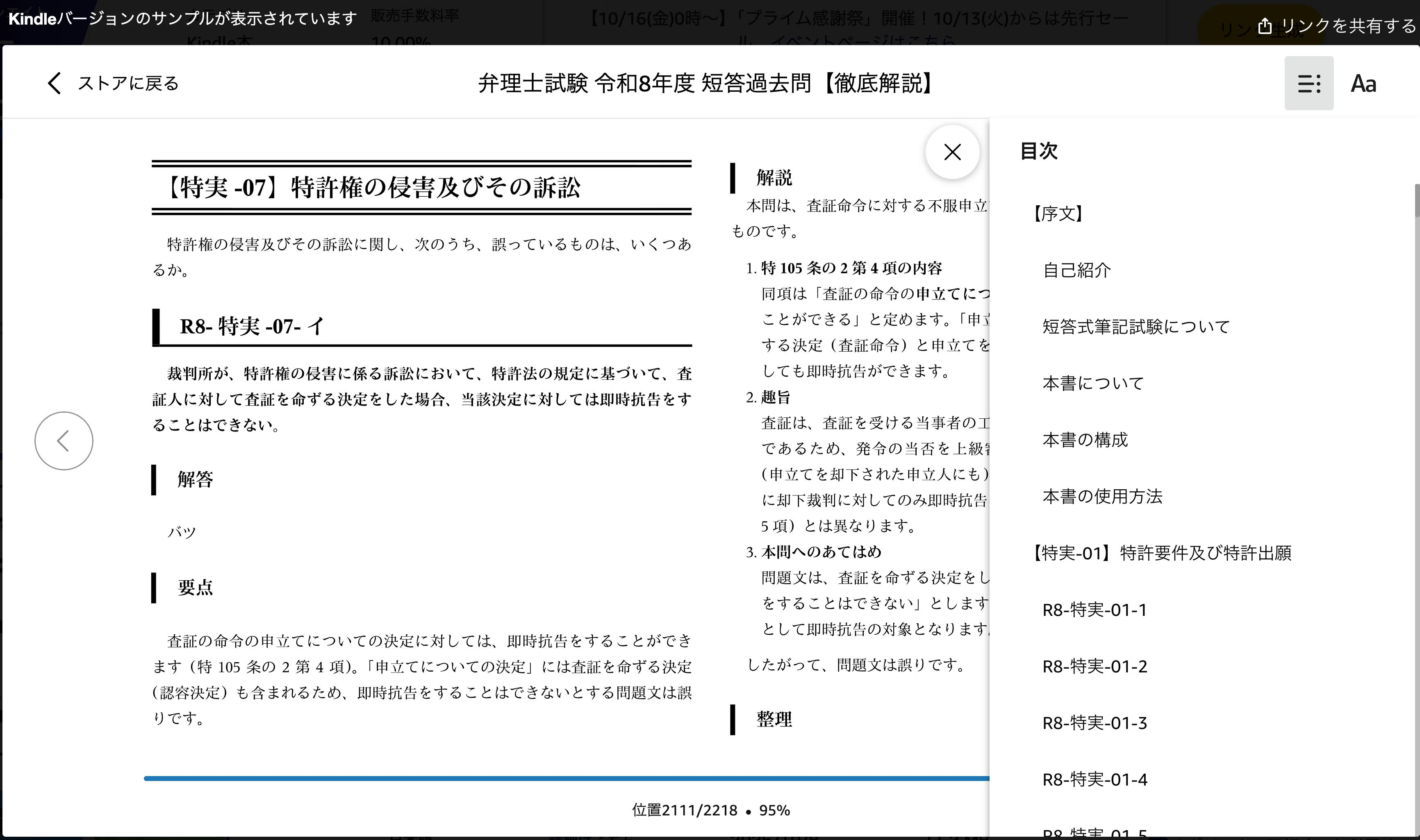Jump to R8-特実-01-1

(x=1095, y=610)
